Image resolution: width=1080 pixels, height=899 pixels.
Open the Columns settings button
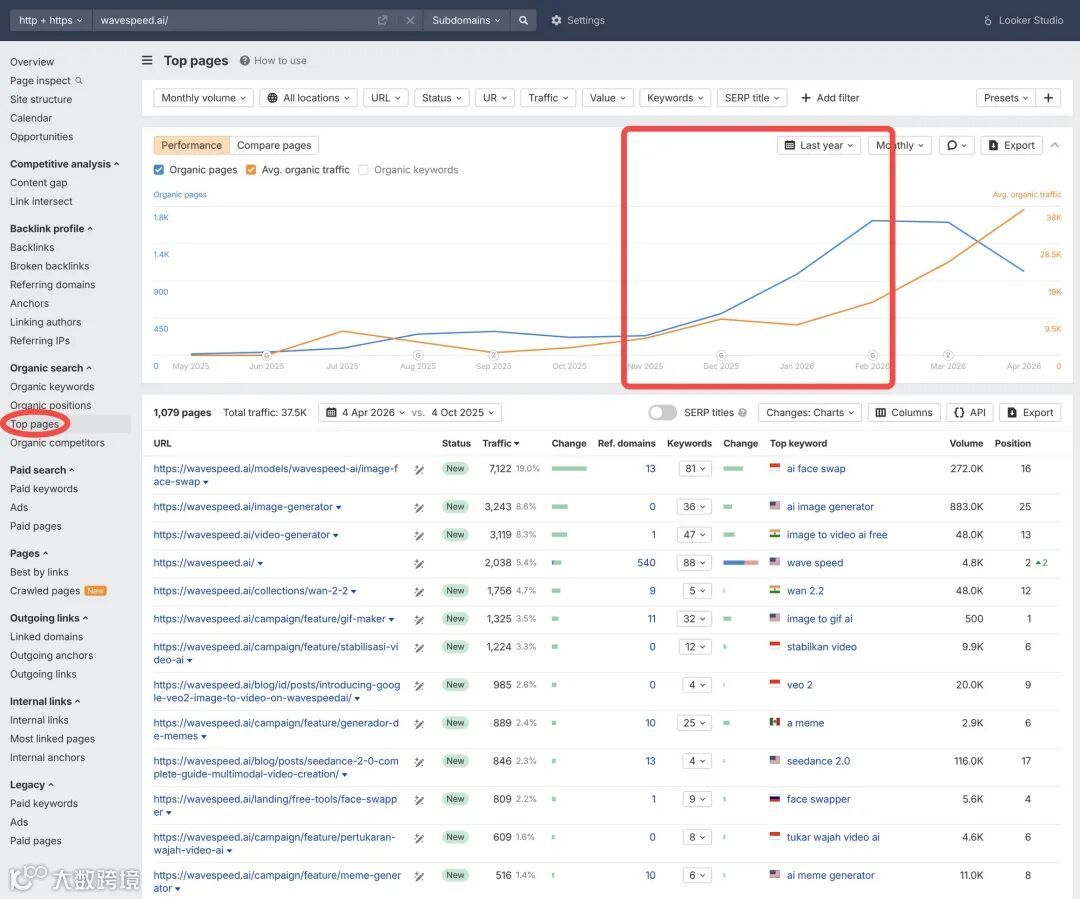pyautogui.click(x=904, y=413)
